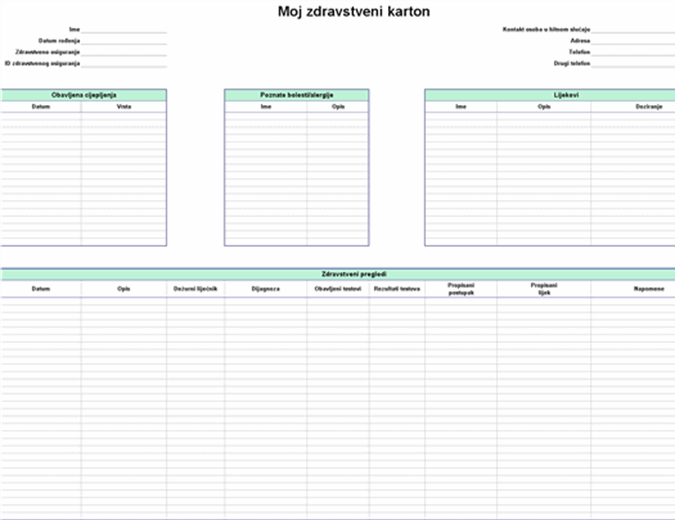
Task: Click the Doziranje column header
Action: click(x=634, y=106)
